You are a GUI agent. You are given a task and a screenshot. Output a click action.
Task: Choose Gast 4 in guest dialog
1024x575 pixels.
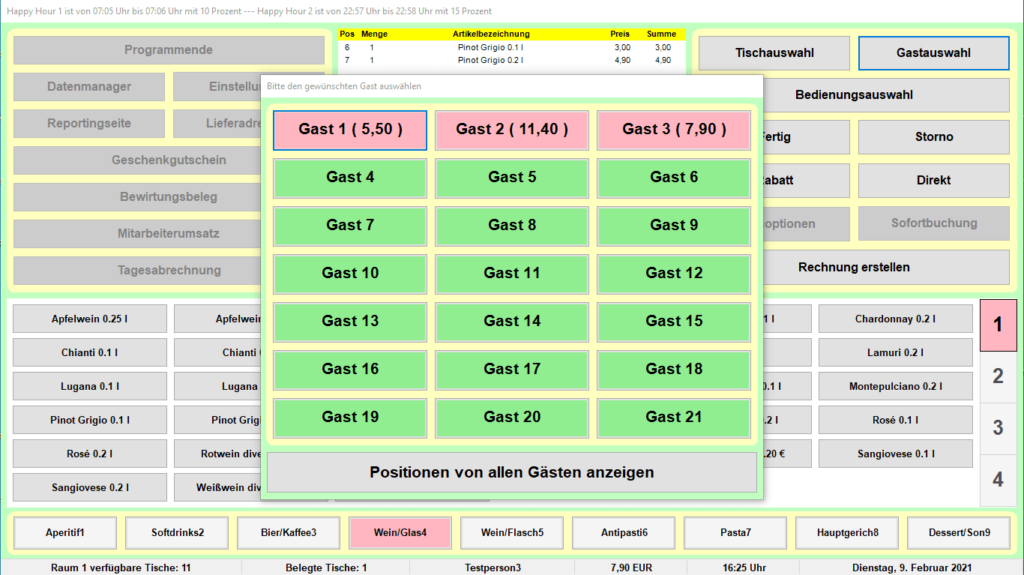coord(350,178)
